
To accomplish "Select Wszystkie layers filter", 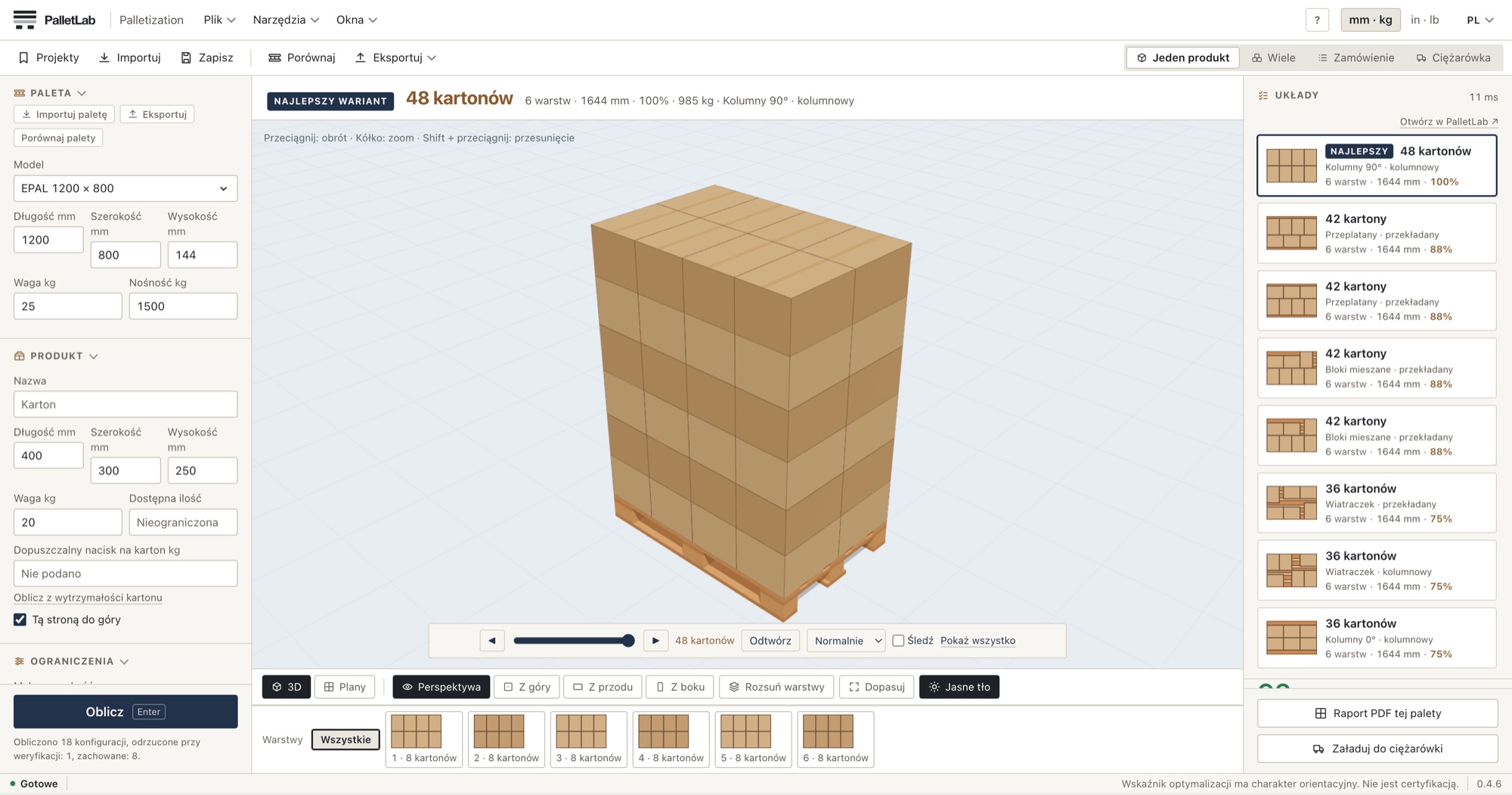I will 345,740.
